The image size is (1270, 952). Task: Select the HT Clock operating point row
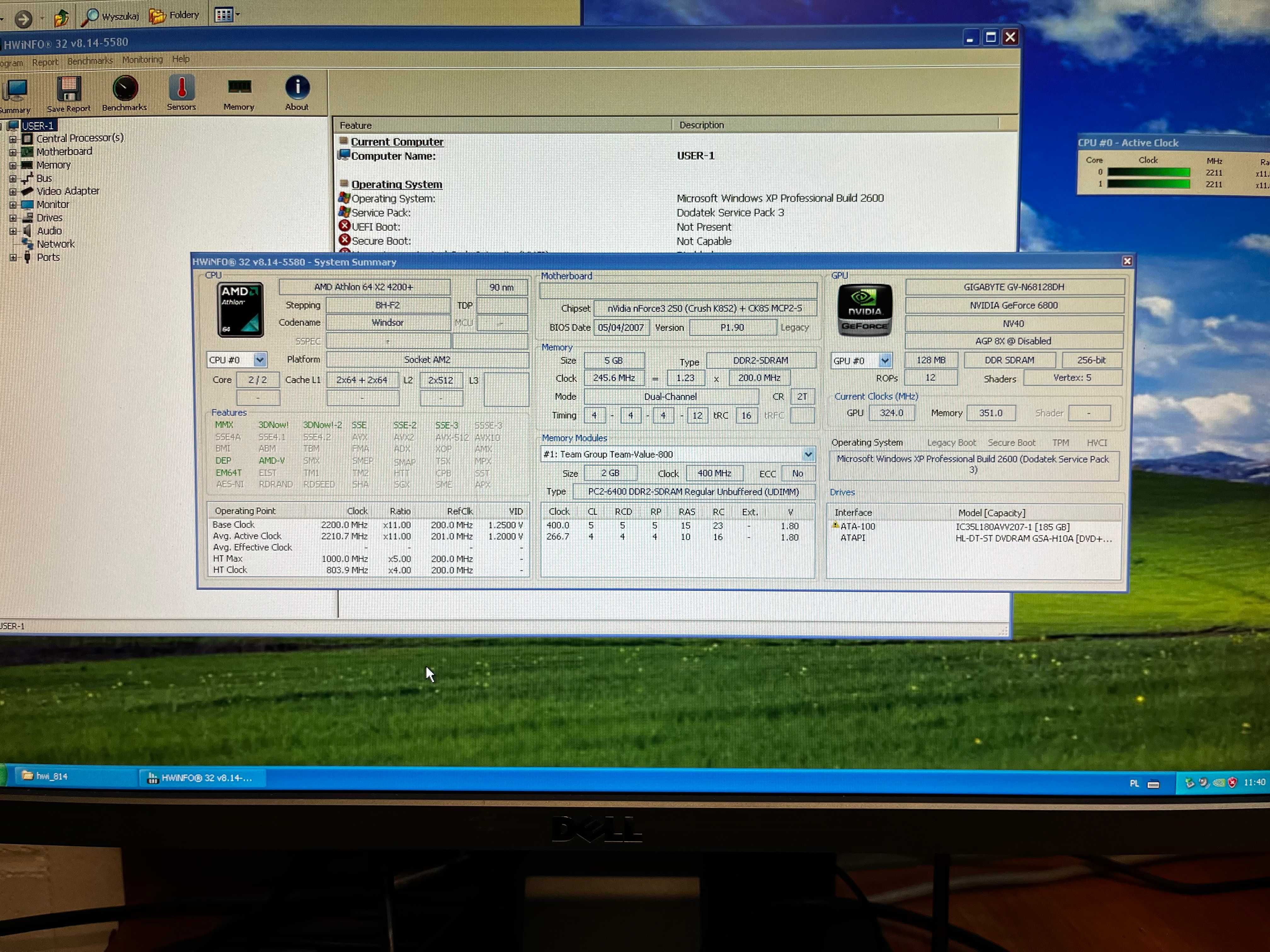click(x=368, y=570)
